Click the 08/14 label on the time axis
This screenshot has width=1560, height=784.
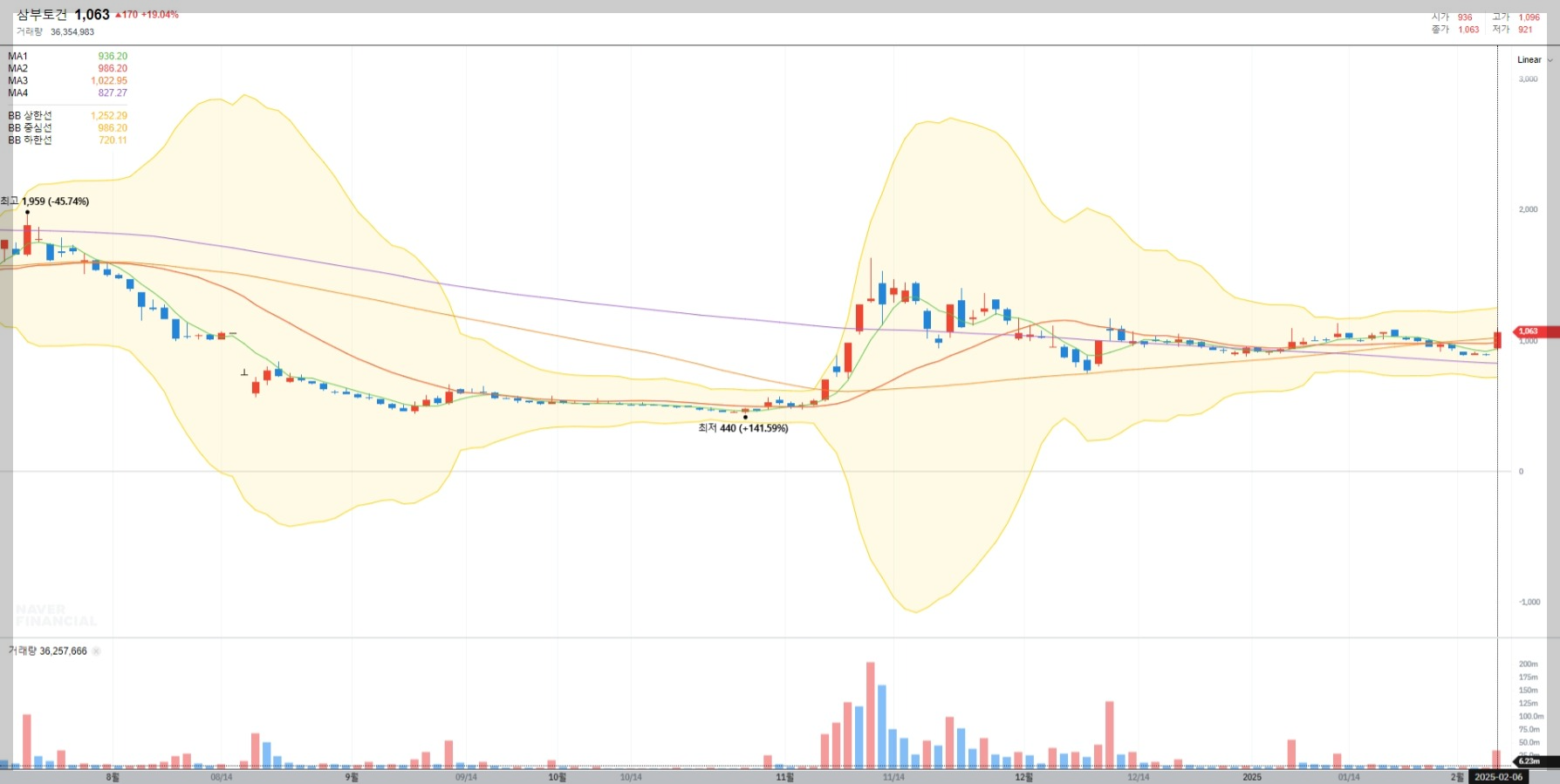222,777
